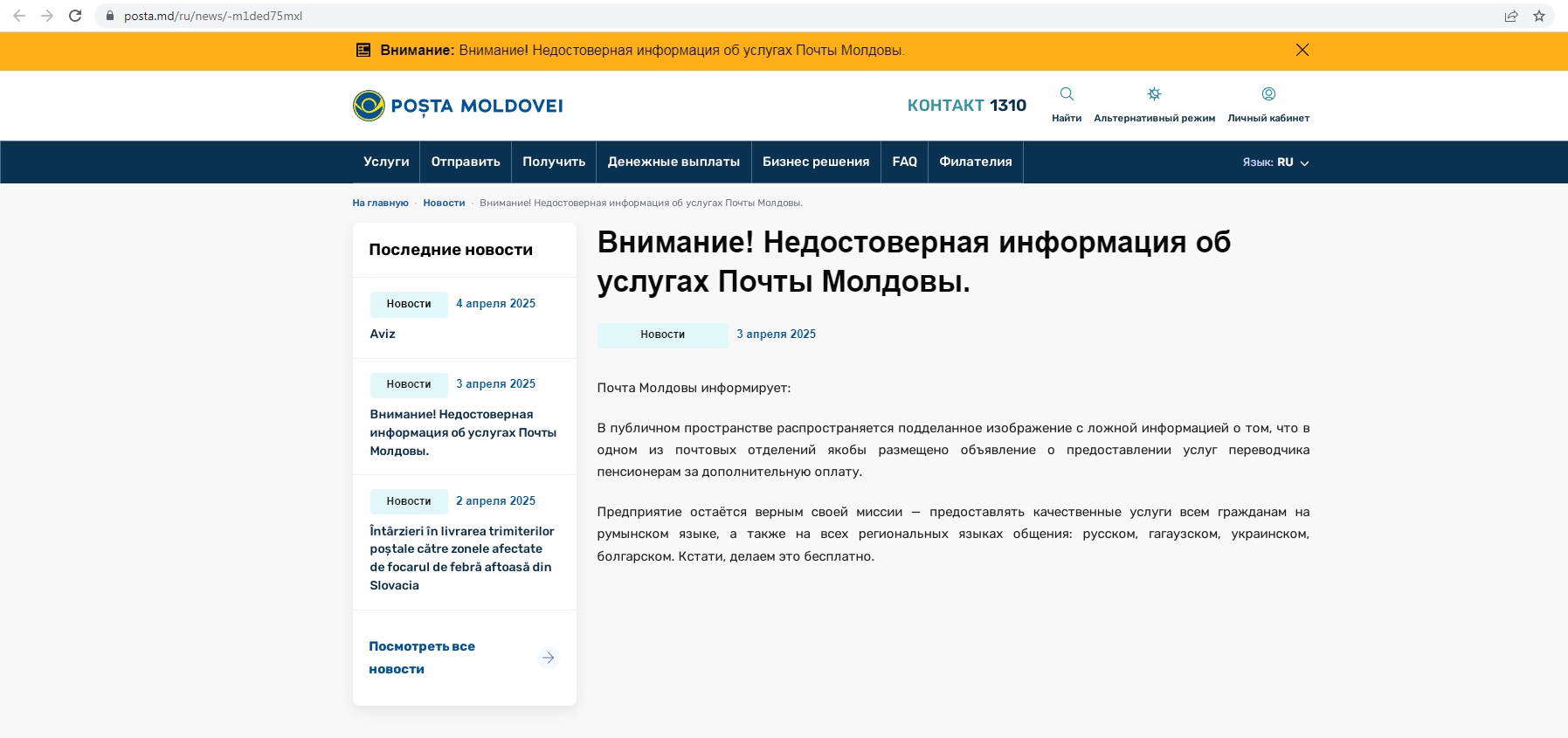Click the article's Новости category tag
1568x738 pixels.
pos(662,335)
